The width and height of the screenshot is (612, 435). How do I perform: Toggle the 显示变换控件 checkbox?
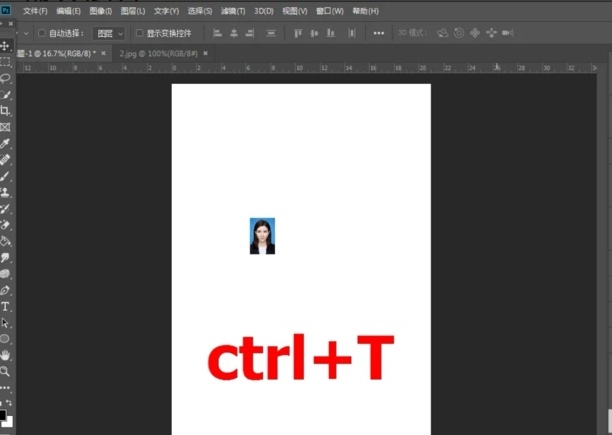pos(139,33)
